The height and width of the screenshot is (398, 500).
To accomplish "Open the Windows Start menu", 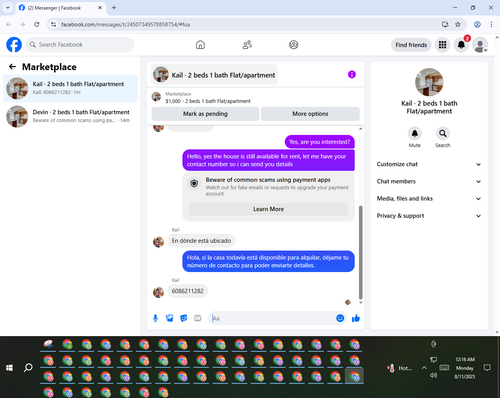I will tap(9, 367).
